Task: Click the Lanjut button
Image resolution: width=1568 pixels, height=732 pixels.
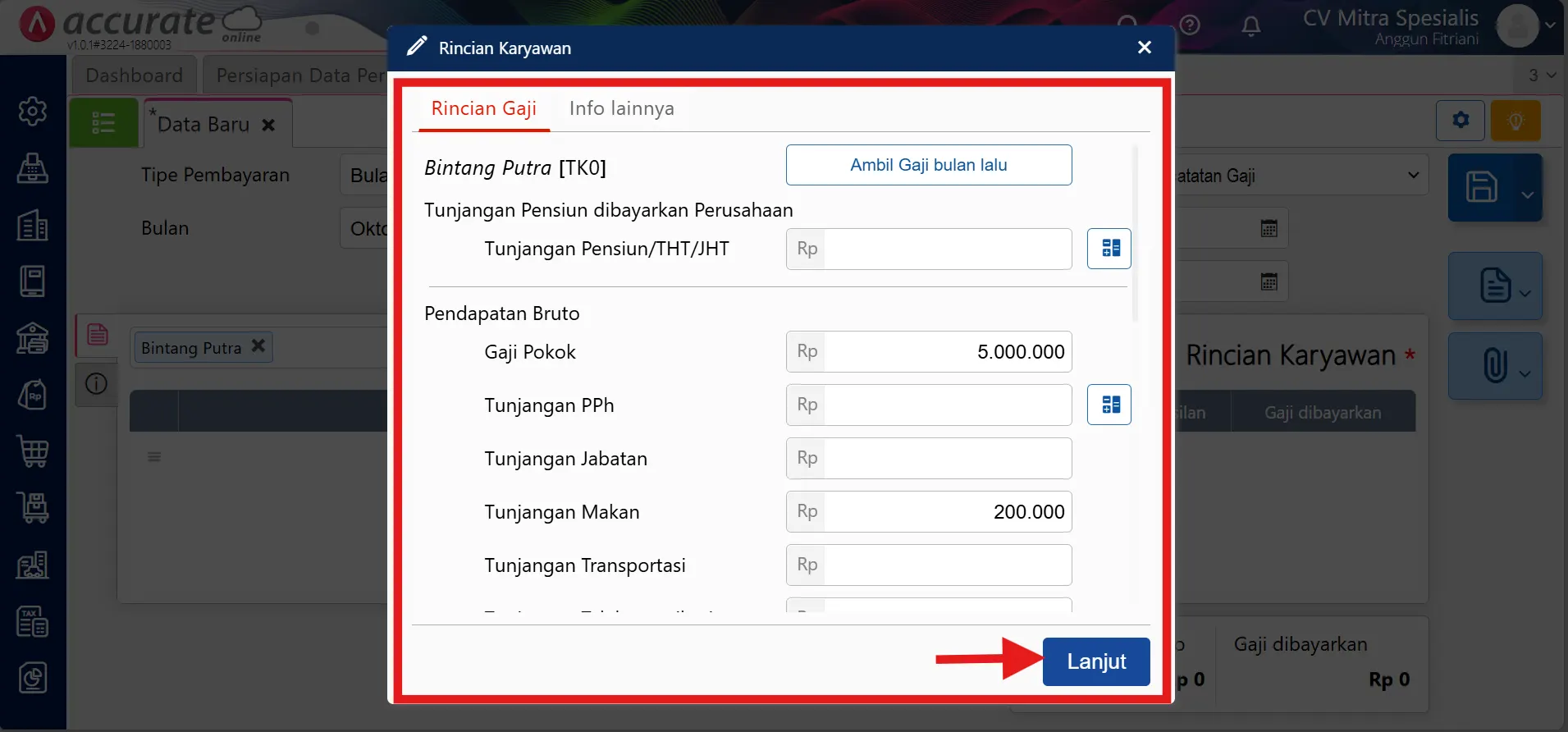Action: coord(1095,661)
